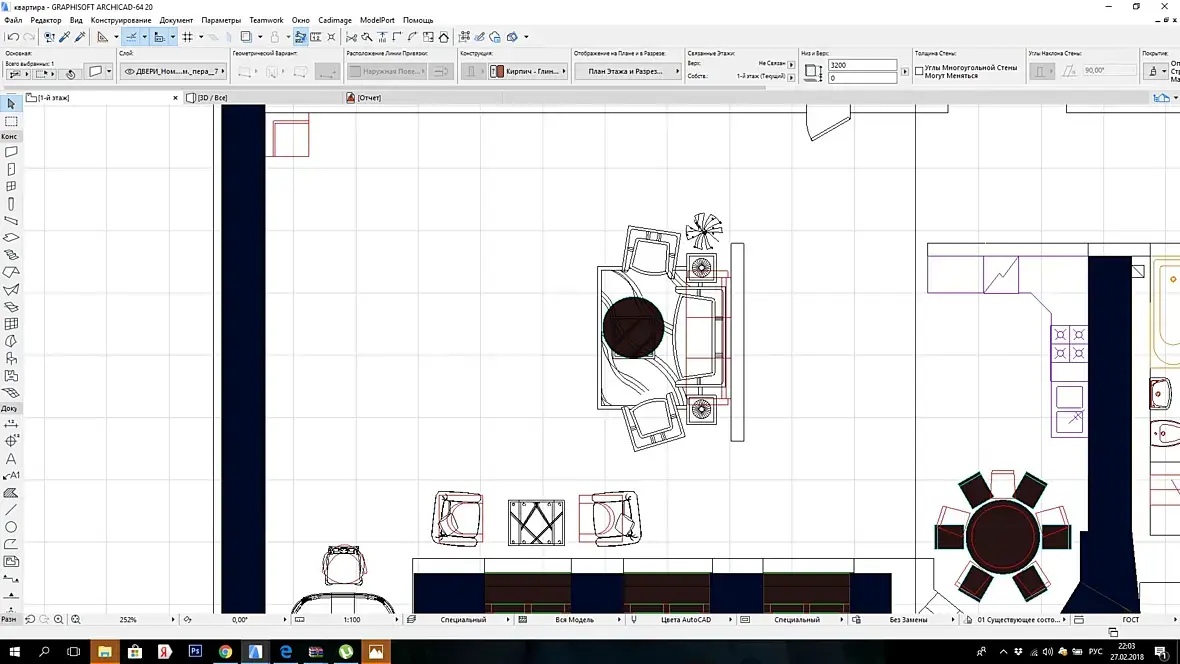Select the Text tool in the toolbox

point(11,459)
